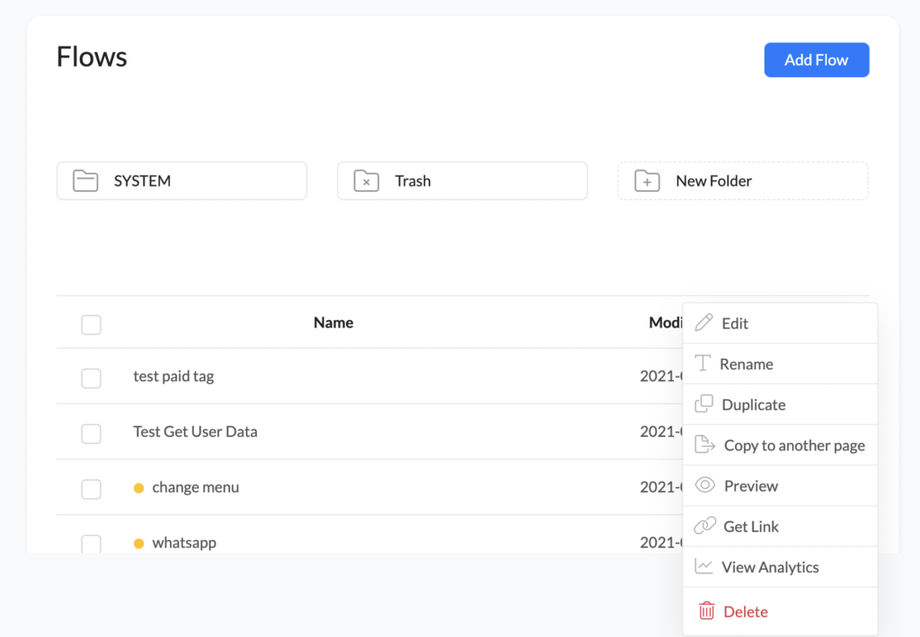Create a New Folder

point(742,181)
